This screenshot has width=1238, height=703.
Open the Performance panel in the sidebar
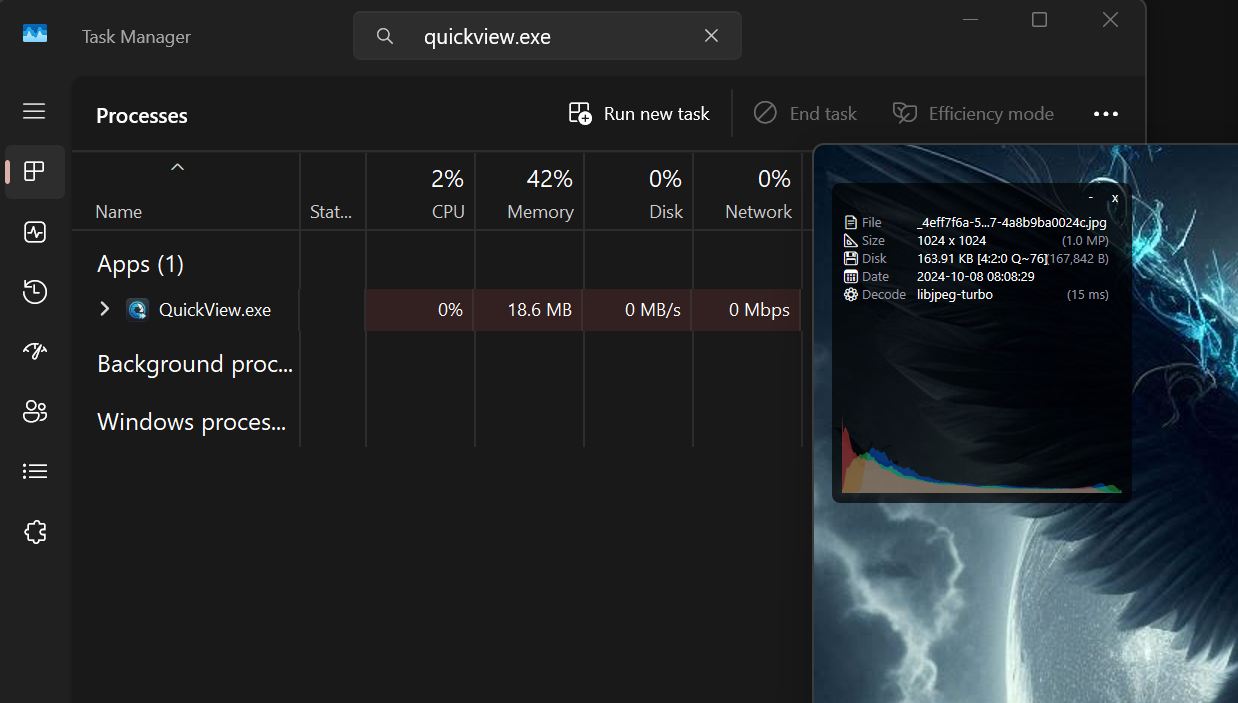(x=34, y=231)
